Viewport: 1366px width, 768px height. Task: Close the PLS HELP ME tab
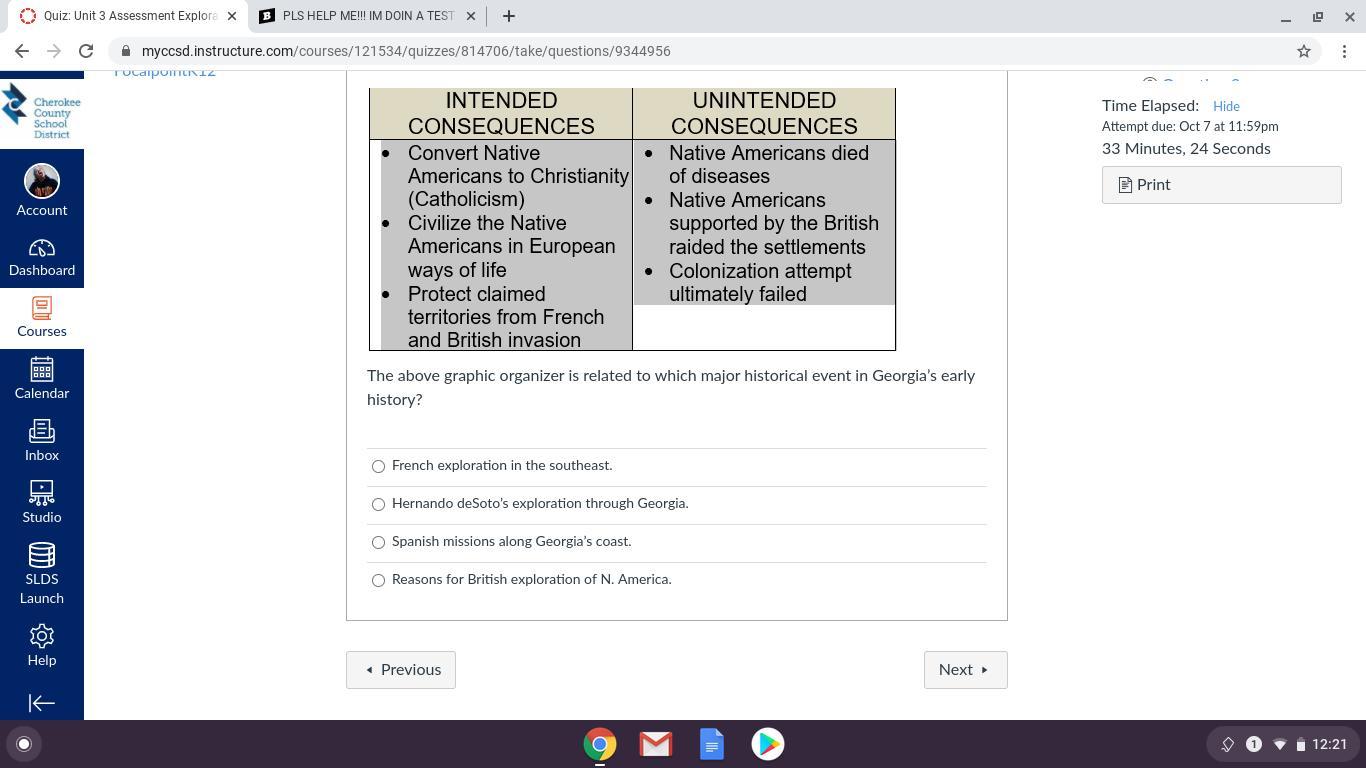click(471, 16)
